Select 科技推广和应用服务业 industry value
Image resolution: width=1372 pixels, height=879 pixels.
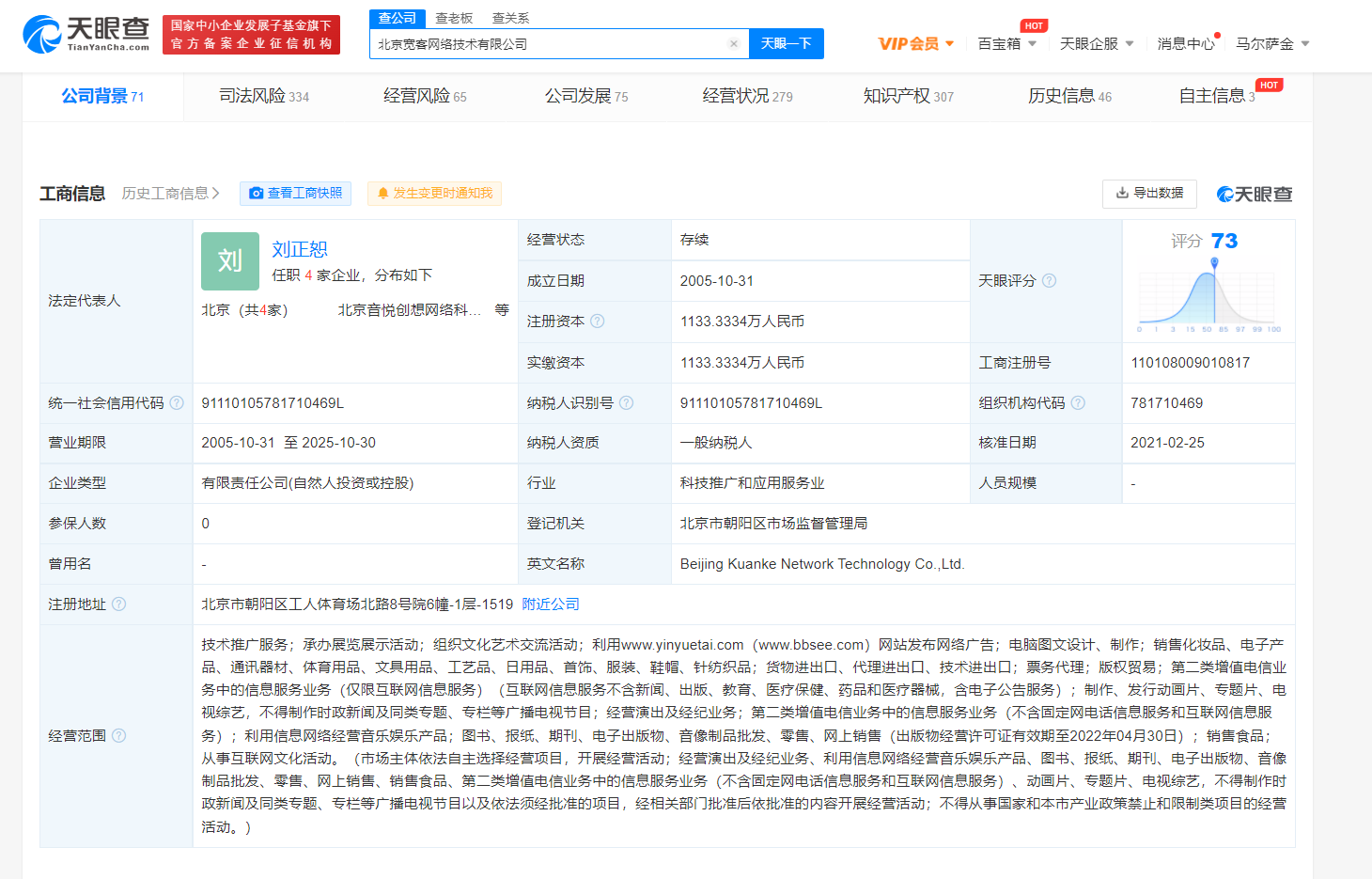click(752, 483)
